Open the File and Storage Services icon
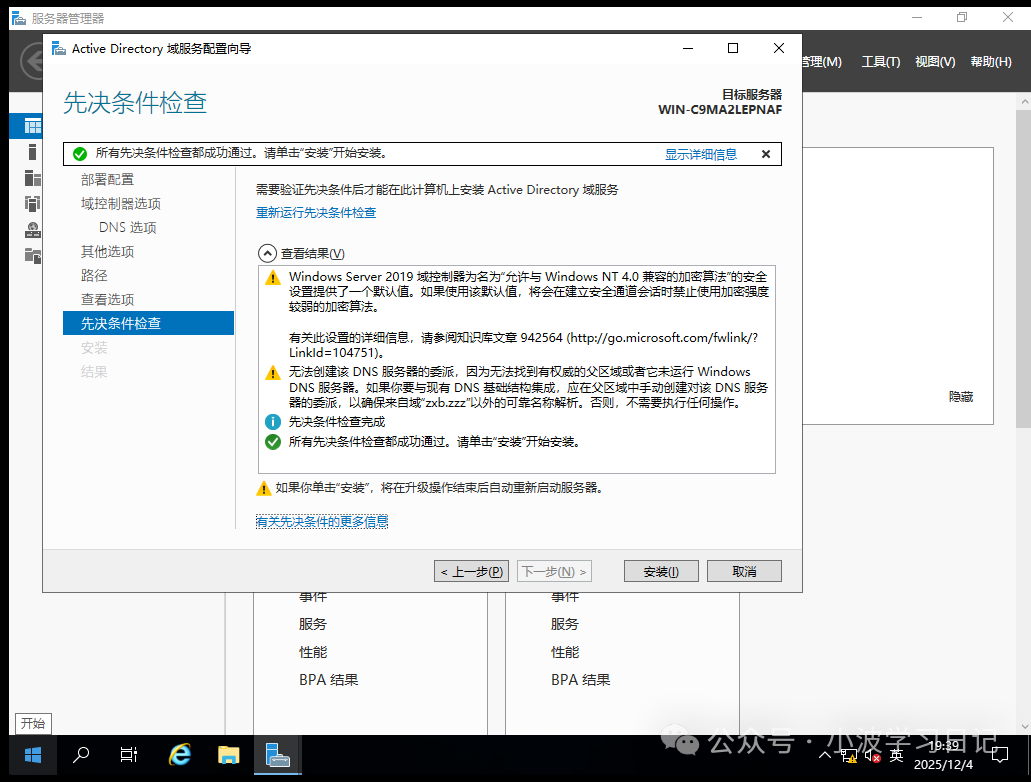Screen dimensions: 1031x782 pos(33,253)
